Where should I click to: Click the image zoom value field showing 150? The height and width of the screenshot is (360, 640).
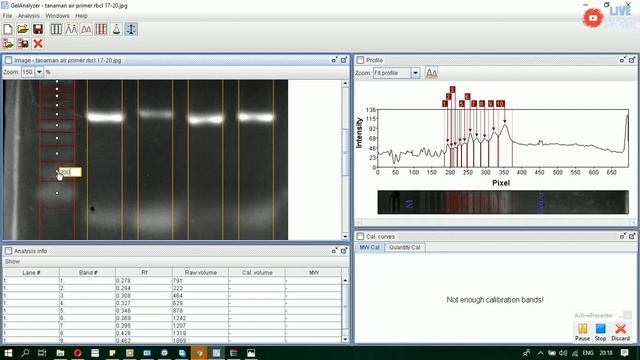point(28,72)
